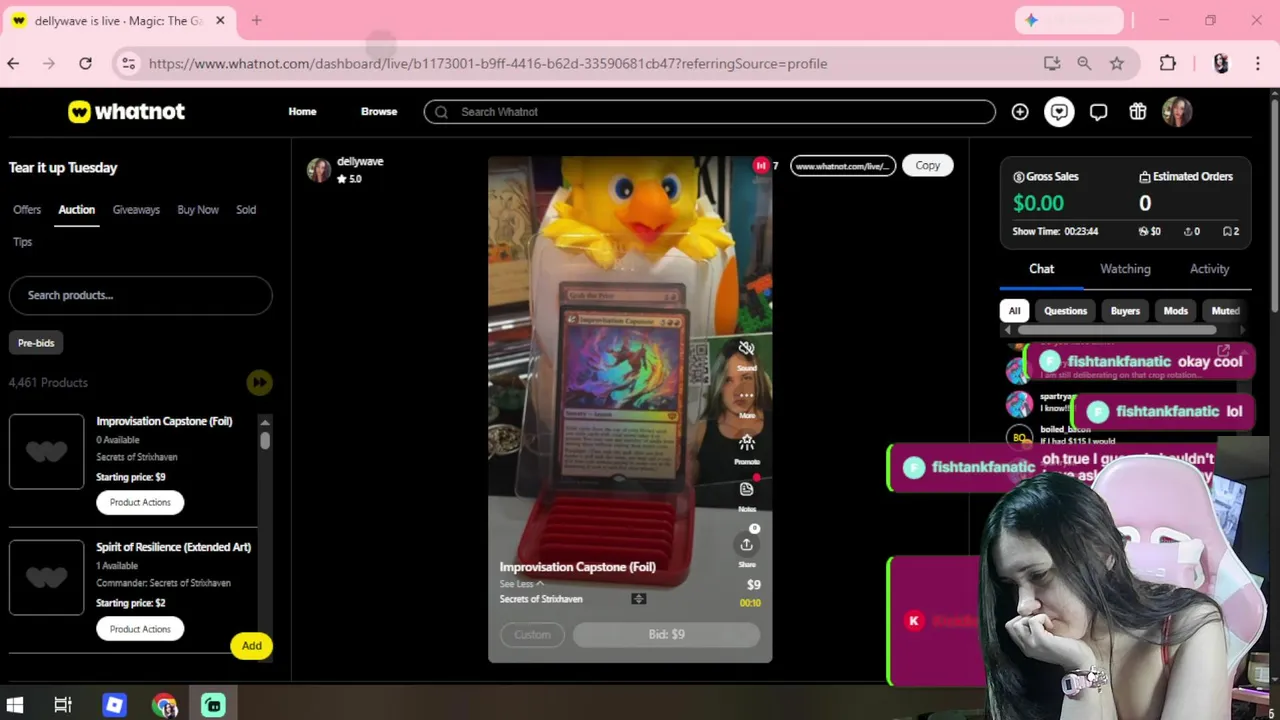Image resolution: width=1280 pixels, height=720 pixels.
Task: Filter chat to Mods
Action: click(1175, 311)
